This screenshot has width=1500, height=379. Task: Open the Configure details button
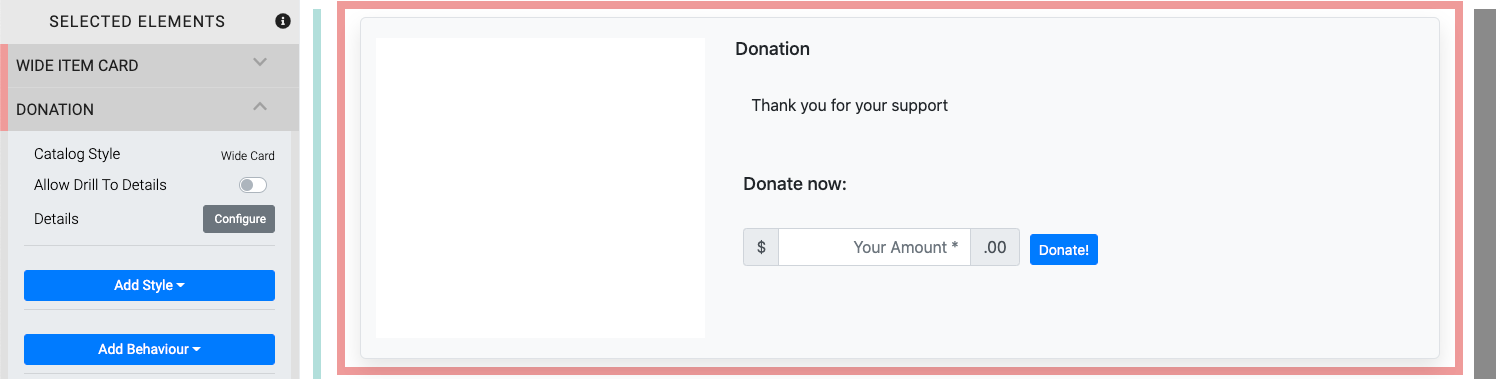(239, 219)
